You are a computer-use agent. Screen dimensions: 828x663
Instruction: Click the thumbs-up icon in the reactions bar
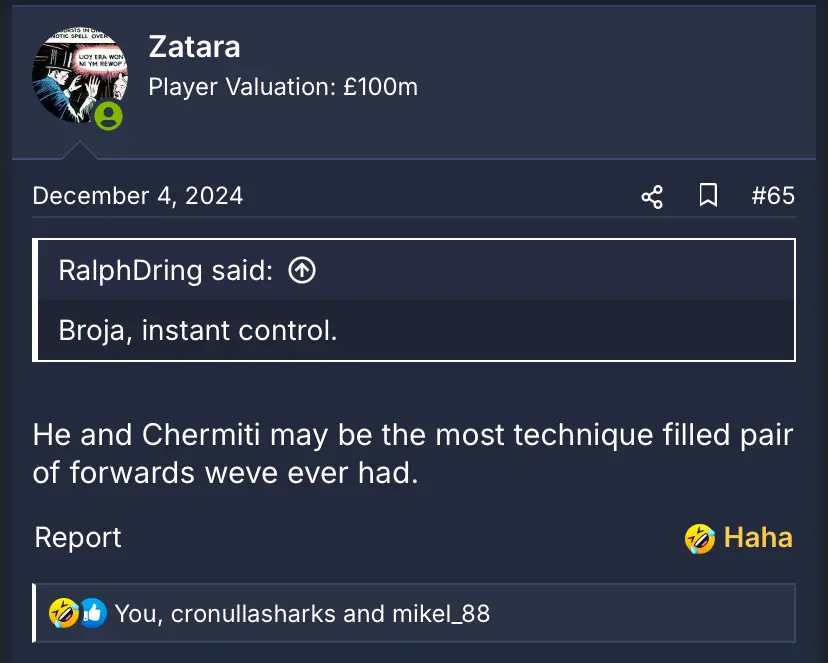click(92, 612)
